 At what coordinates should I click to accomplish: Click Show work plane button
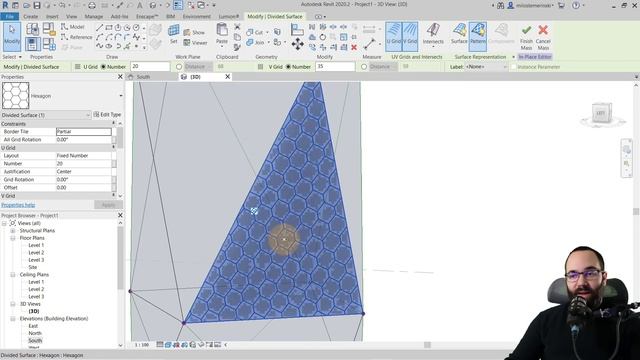(194, 32)
